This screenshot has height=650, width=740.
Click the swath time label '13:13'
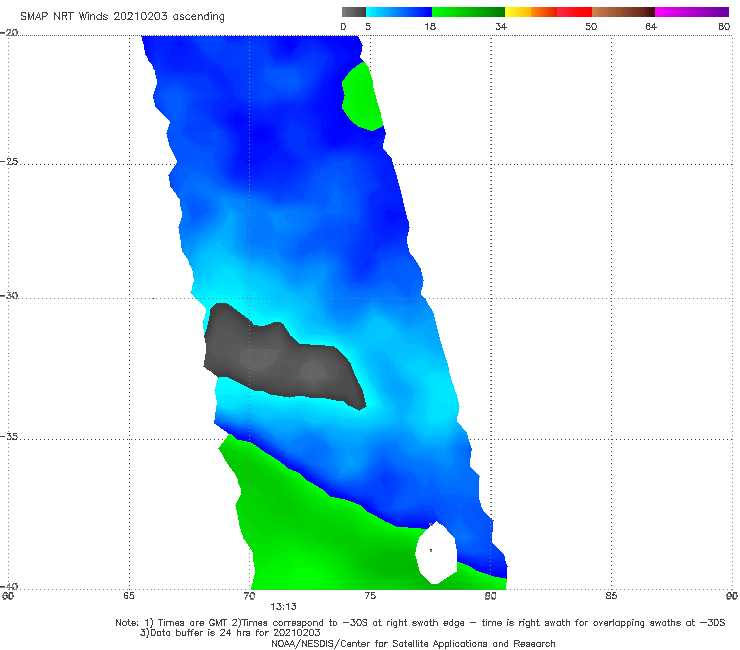(283, 607)
